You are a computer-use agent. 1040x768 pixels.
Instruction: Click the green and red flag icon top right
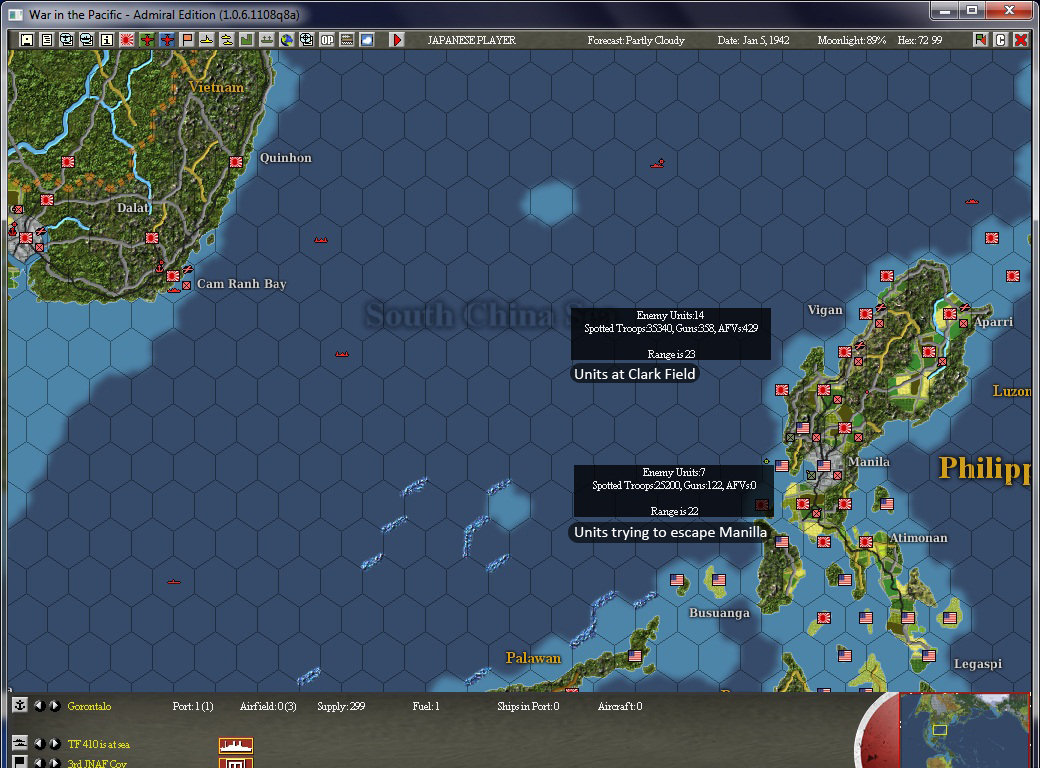click(x=980, y=40)
